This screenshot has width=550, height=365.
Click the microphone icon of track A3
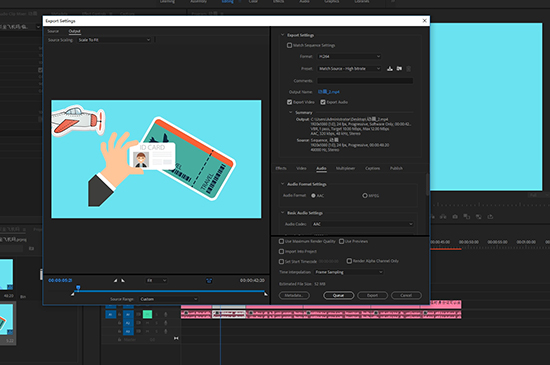[x=166, y=331]
